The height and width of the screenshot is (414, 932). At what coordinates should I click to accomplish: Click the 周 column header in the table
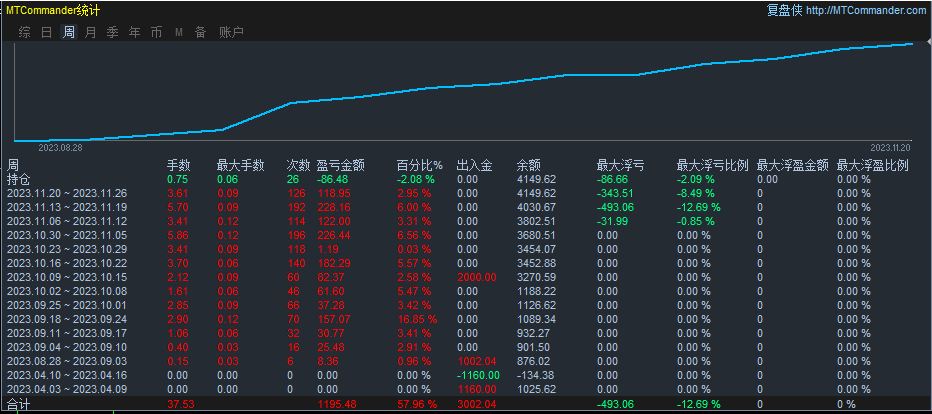click(13, 165)
